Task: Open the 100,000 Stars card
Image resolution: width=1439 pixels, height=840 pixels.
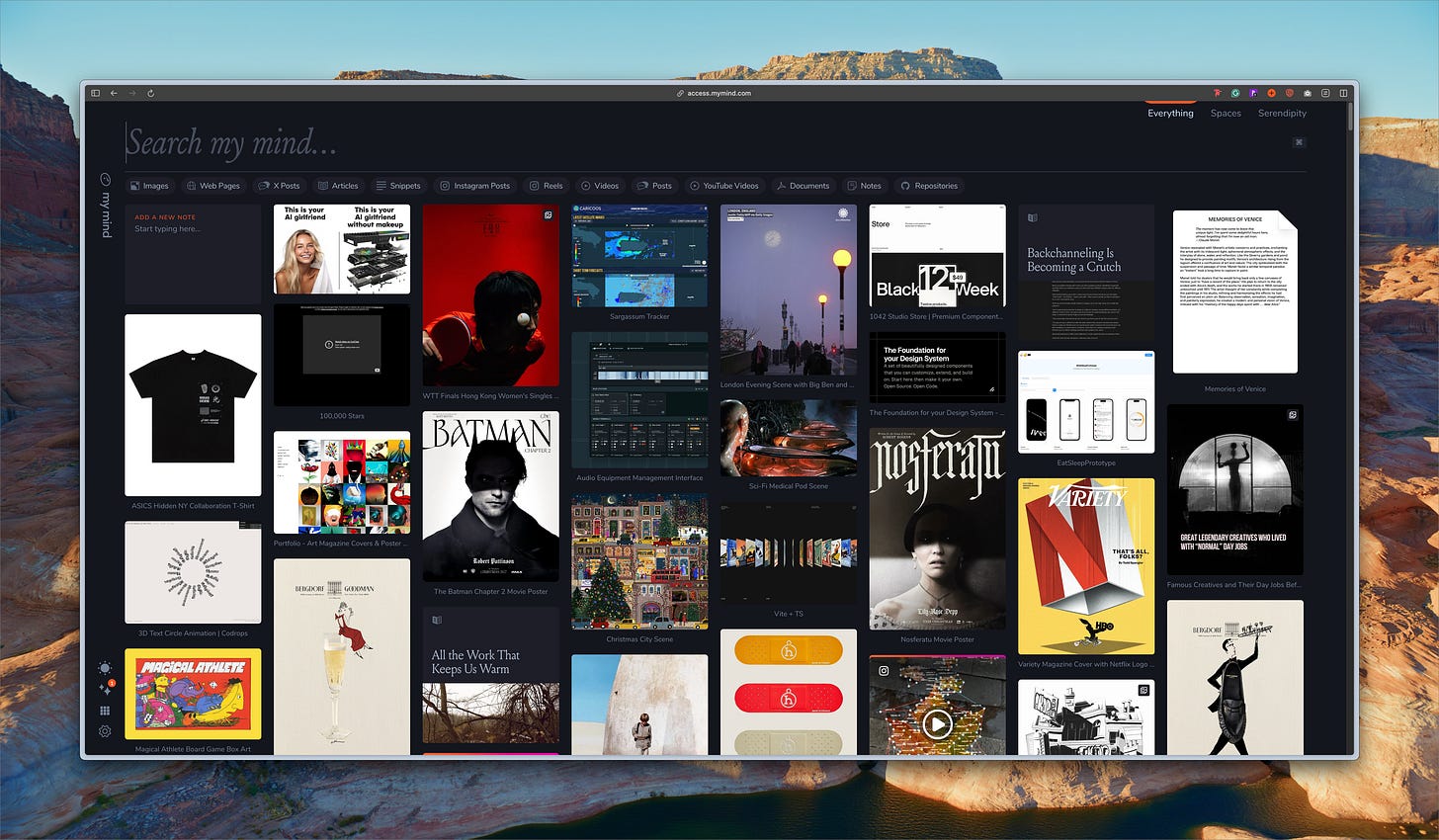Action: [x=342, y=355]
